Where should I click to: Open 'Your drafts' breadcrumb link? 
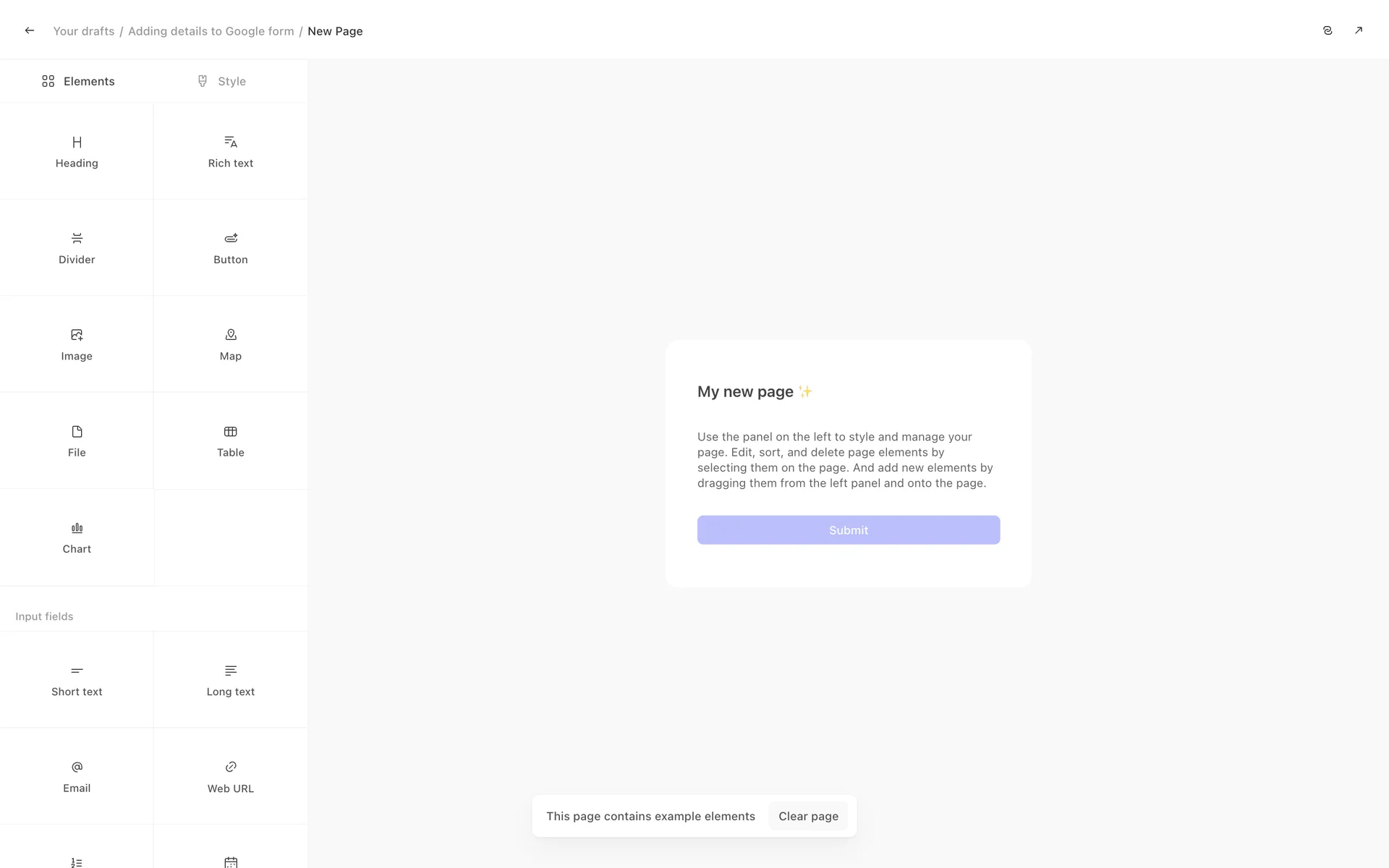pos(84,31)
